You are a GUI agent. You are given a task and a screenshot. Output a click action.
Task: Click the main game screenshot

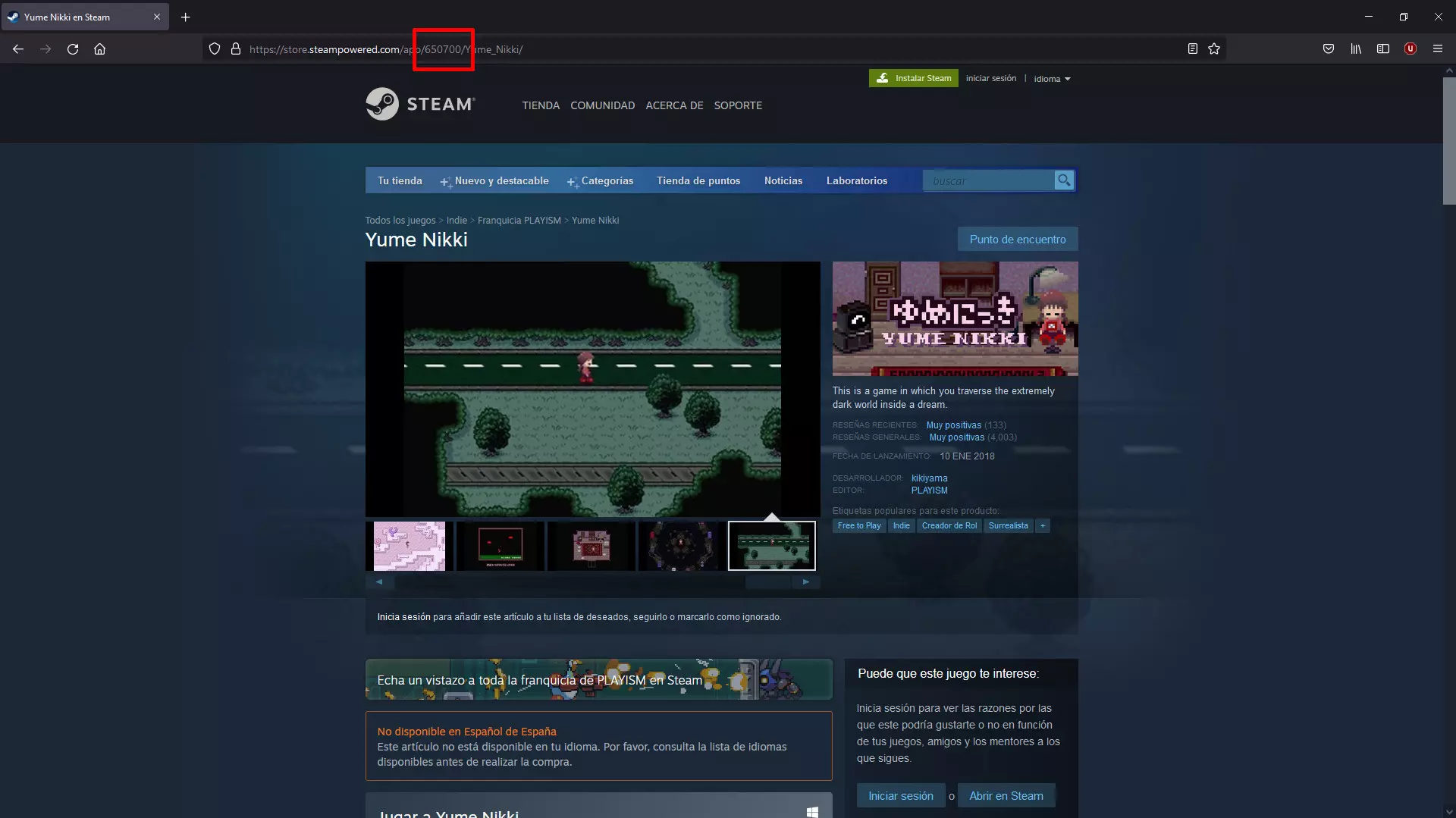coord(593,390)
